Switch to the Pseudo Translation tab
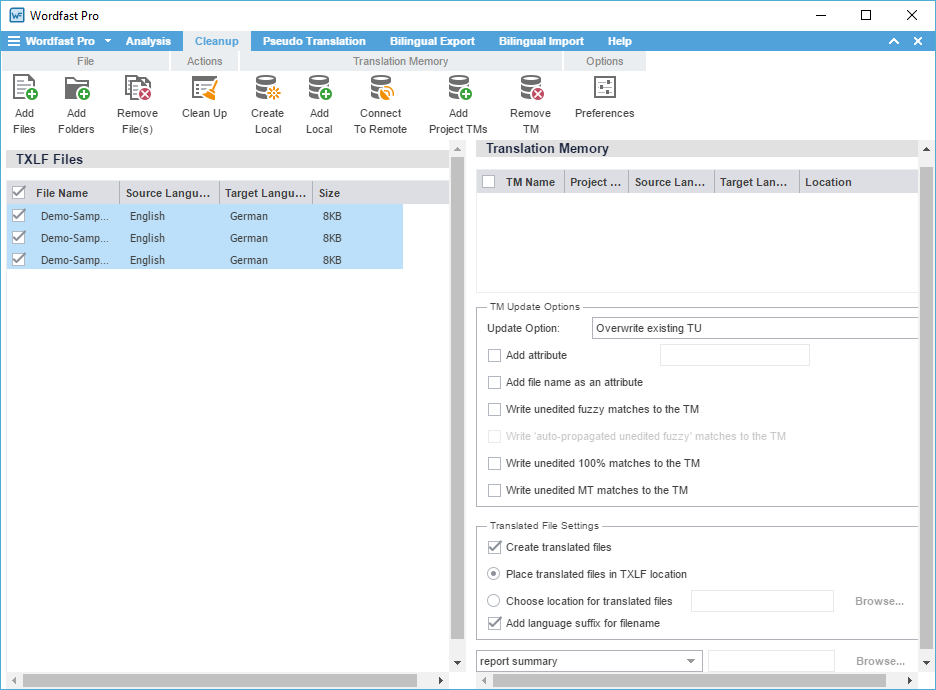This screenshot has width=936, height=690. [x=314, y=41]
